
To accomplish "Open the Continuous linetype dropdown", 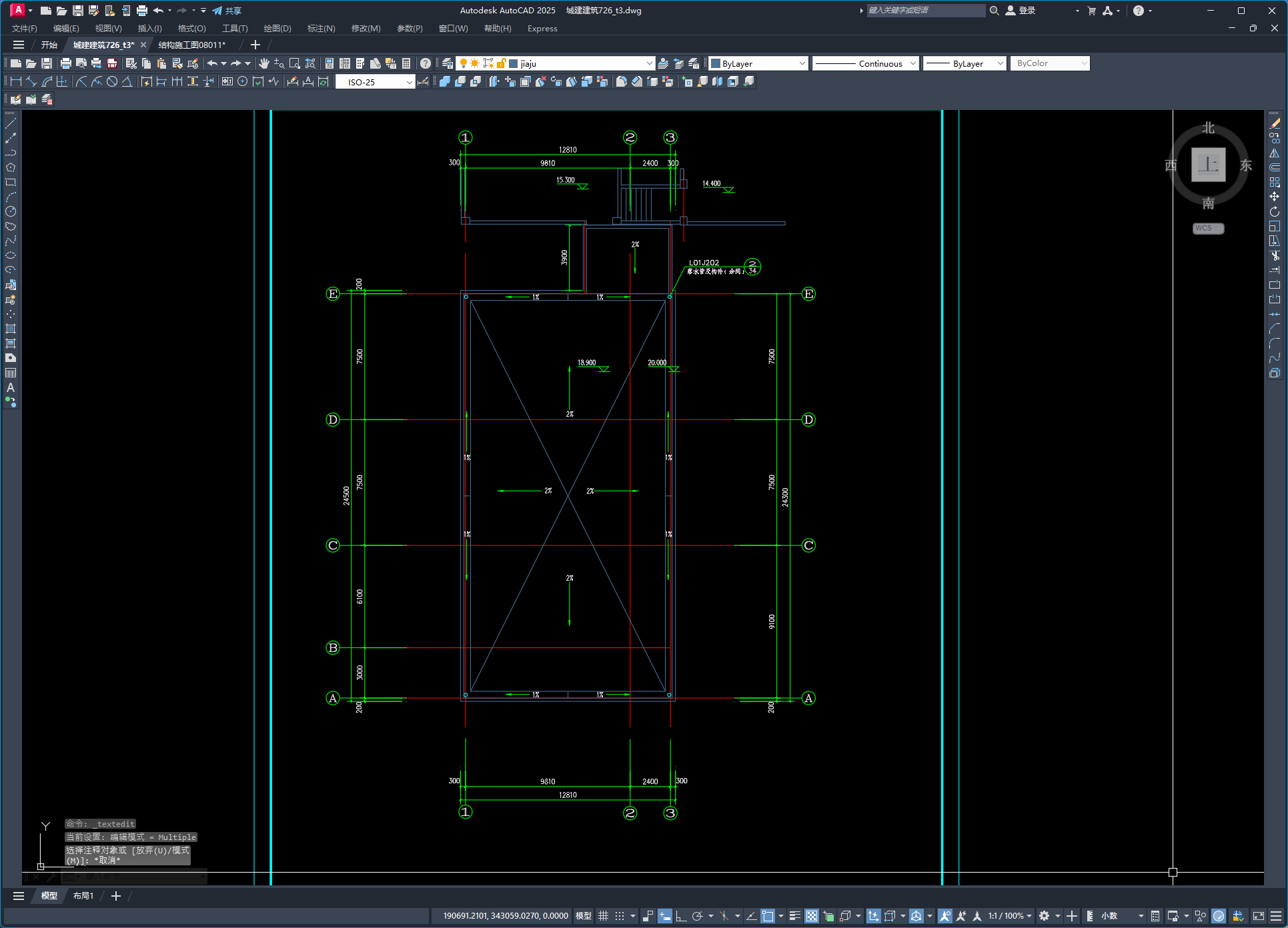I will (866, 63).
